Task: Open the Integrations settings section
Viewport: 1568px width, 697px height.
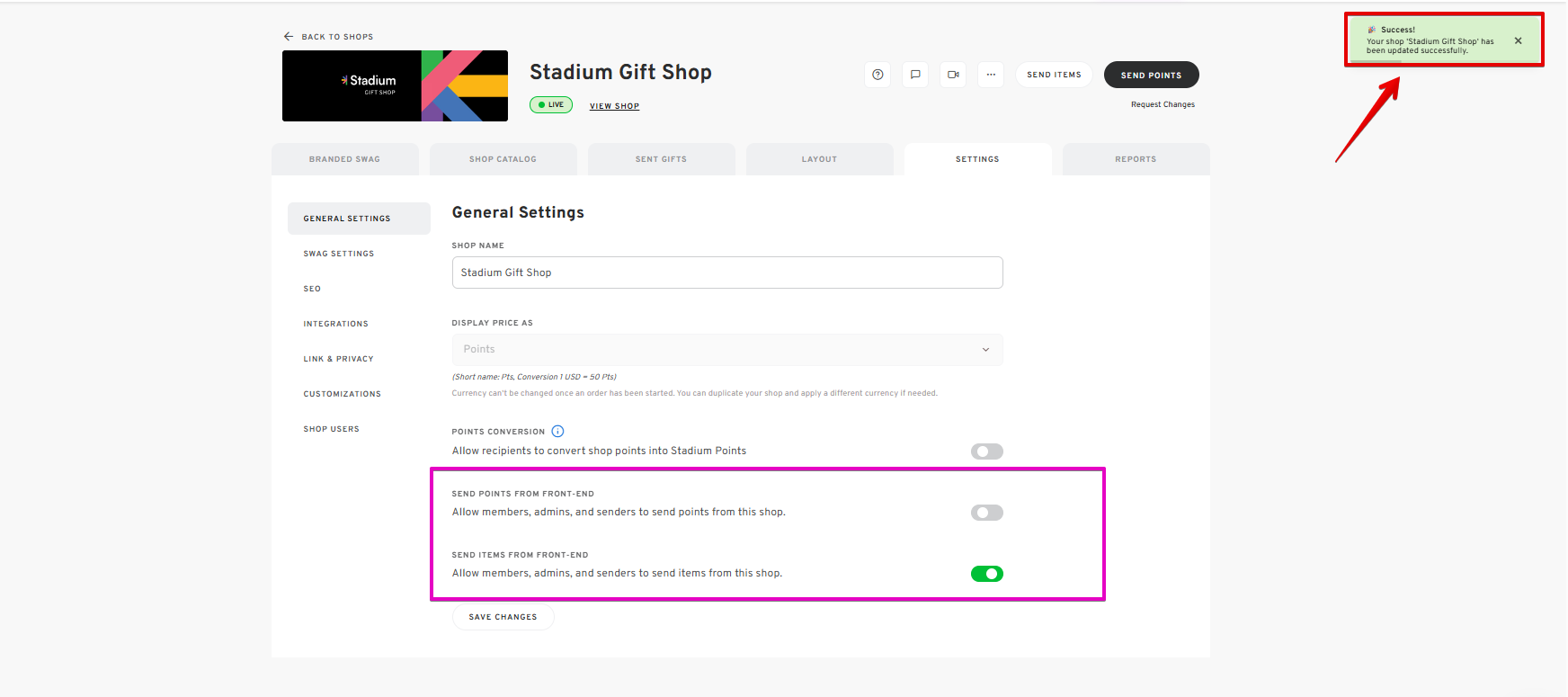Action: [336, 324]
